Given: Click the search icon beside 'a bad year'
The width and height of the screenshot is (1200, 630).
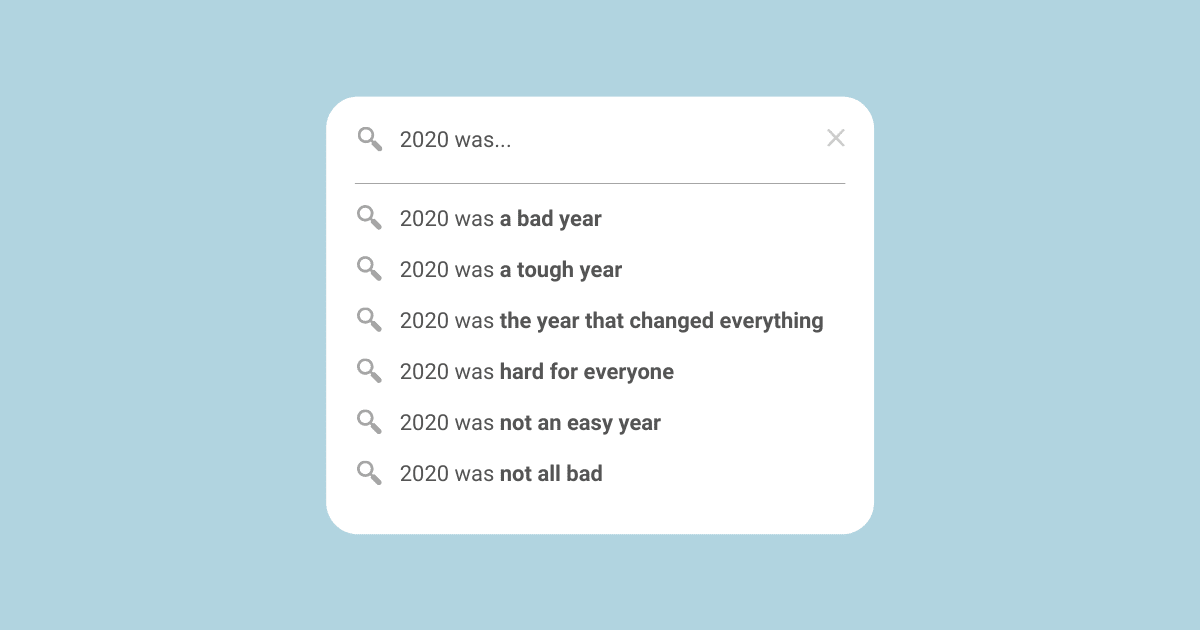Looking at the screenshot, I should (x=370, y=218).
